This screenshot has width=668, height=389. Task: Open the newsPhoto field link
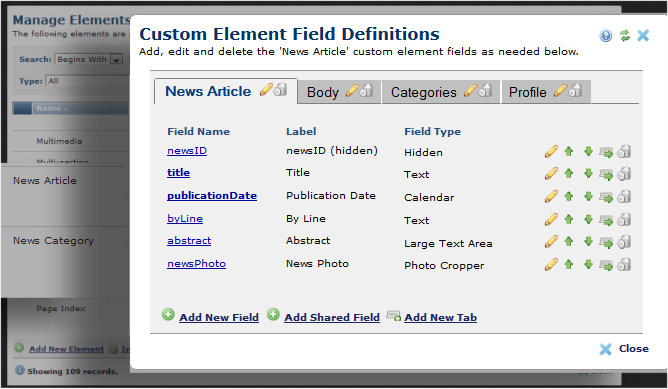(x=196, y=264)
